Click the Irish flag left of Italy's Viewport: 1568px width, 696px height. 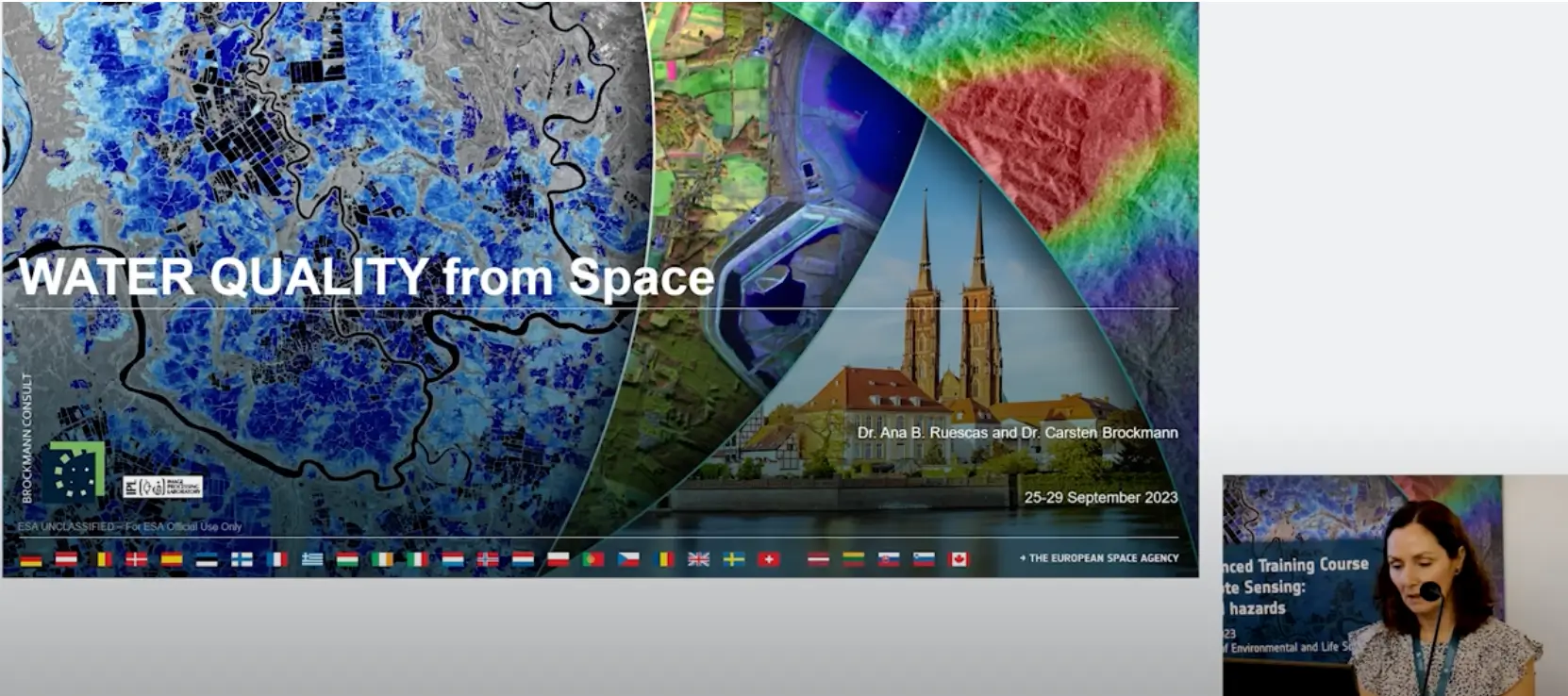(382, 559)
